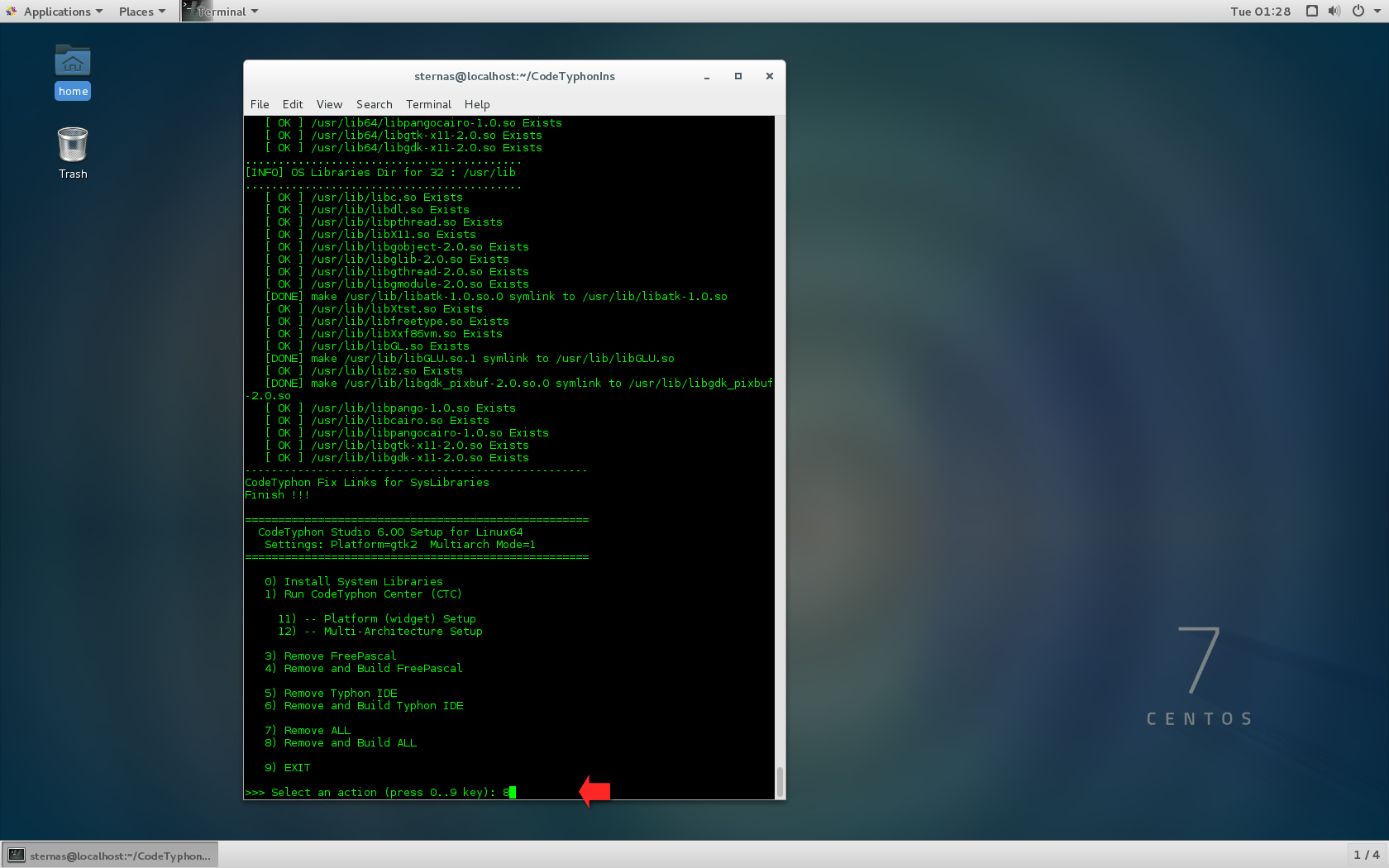
Task: Click text '8) Remove and Build ALL'
Action: [x=341, y=742]
